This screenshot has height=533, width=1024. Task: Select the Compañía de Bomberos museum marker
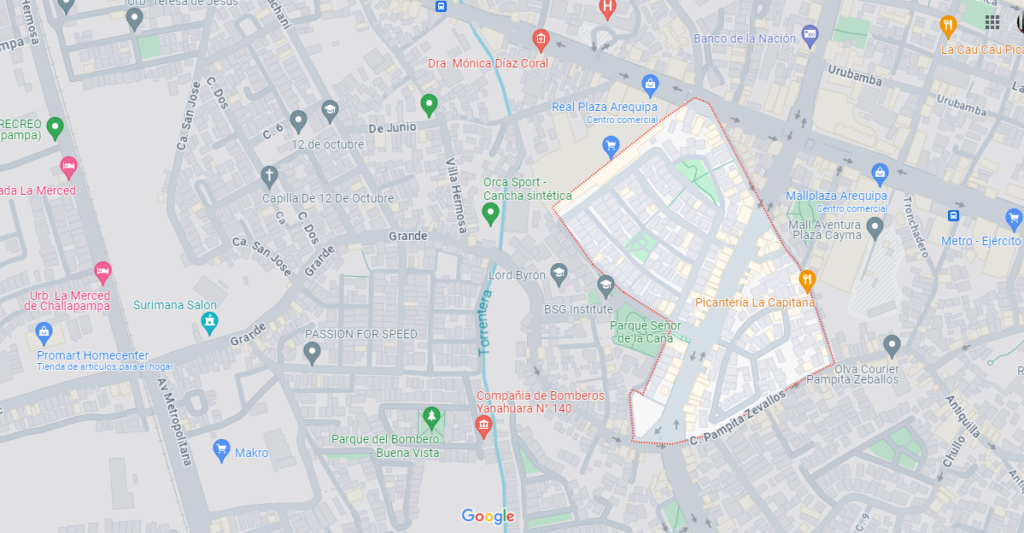pos(483,427)
